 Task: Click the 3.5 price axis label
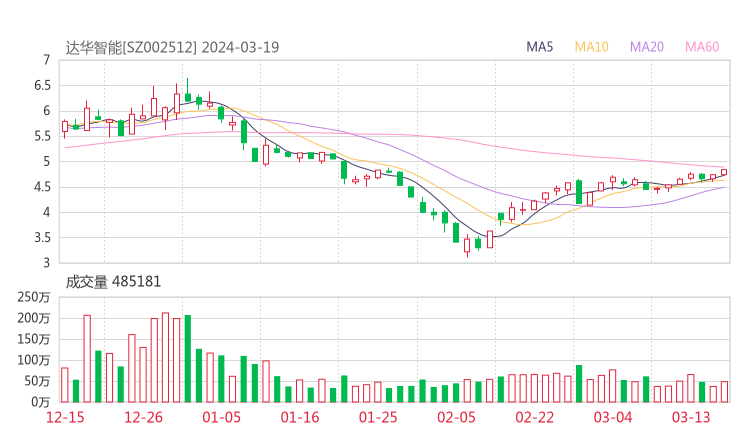[40, 238]
